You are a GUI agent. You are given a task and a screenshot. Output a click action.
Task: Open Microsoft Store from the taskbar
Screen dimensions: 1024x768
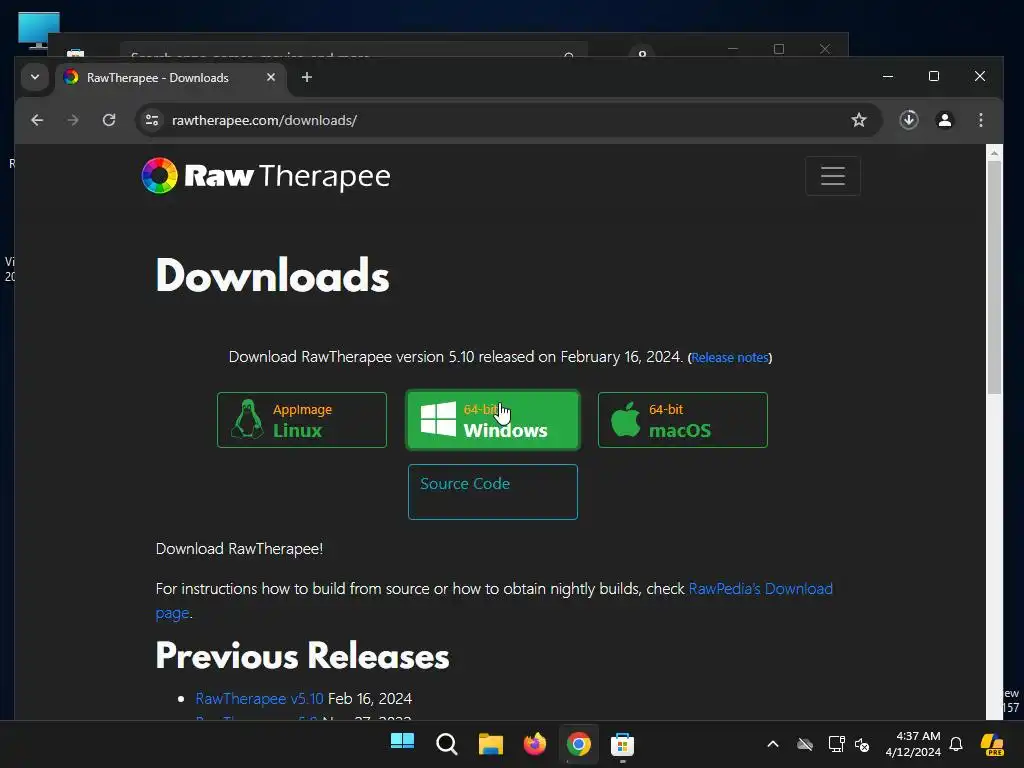[x=622, y=744]
